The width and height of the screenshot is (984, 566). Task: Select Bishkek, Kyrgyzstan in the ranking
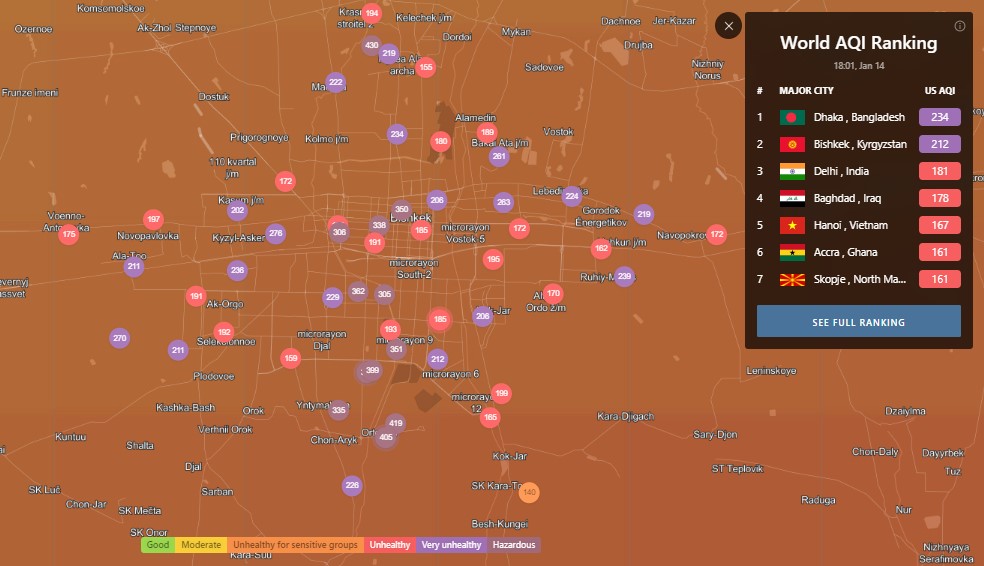pyautogui.click(x=859, y=144)
